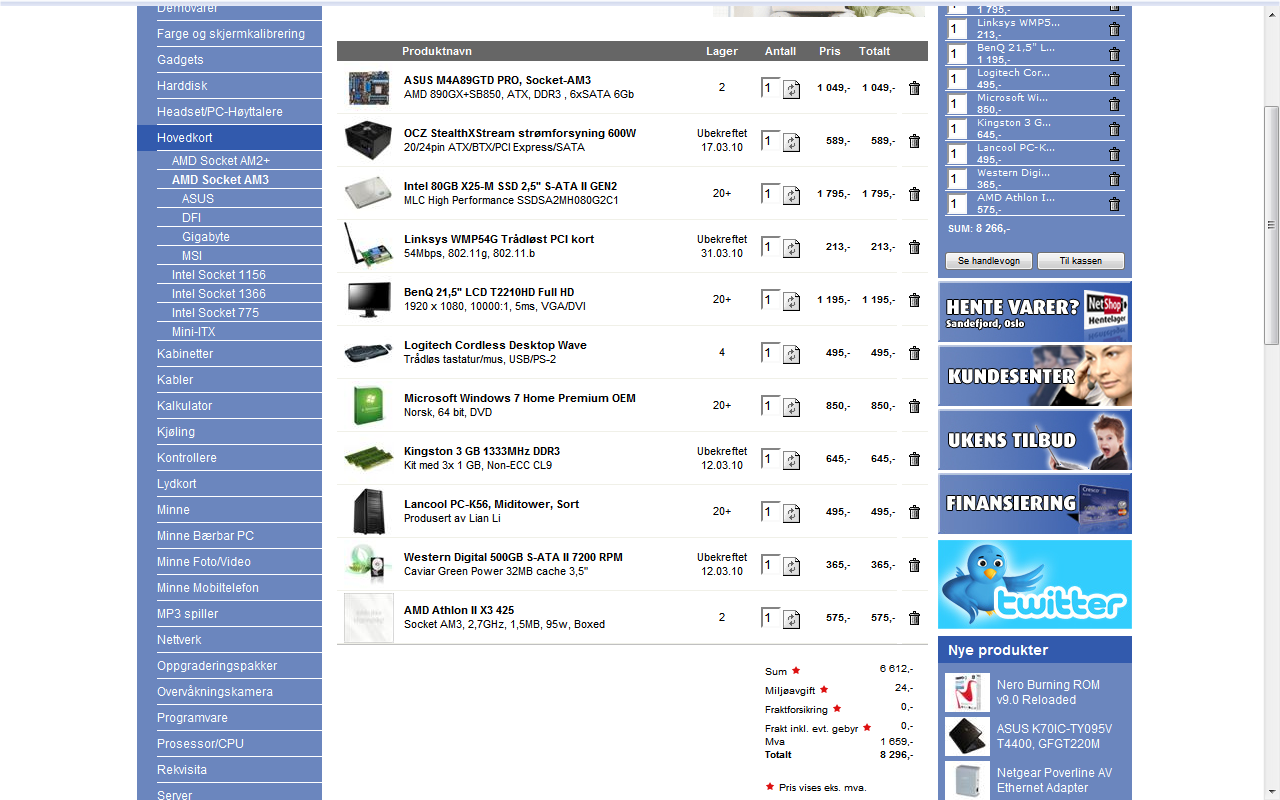Viewport: 1280px width, 800px height.
Task: Open Ukens tilbud banner
Action: tap(1035, 440)
